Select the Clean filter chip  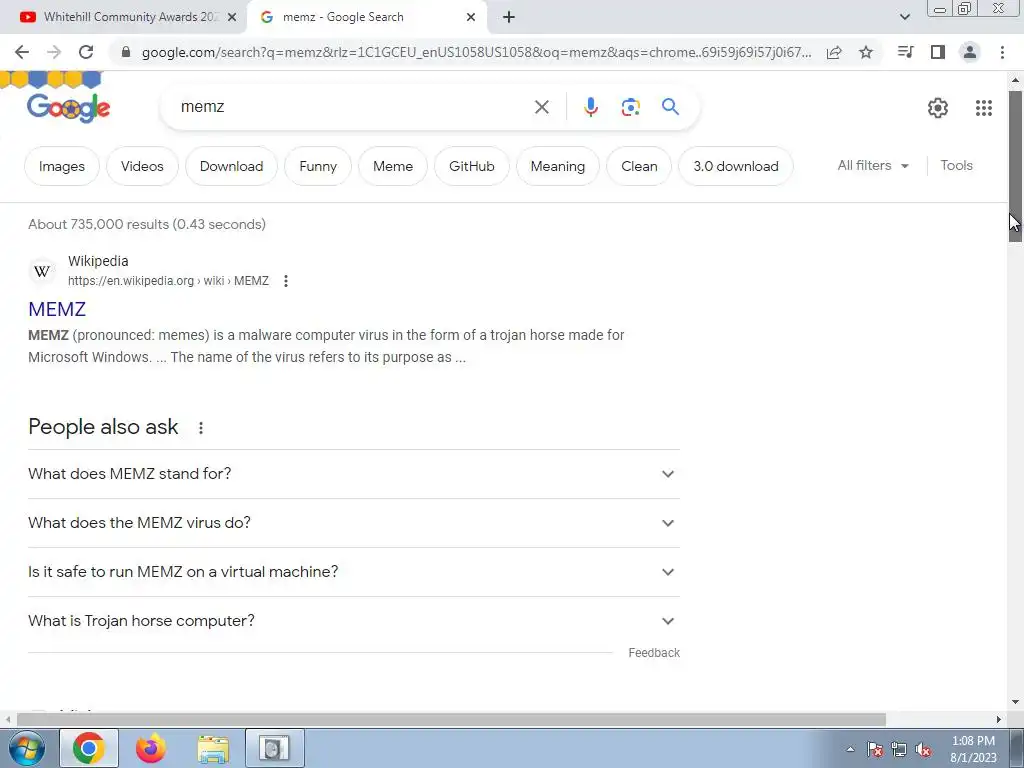639,166
